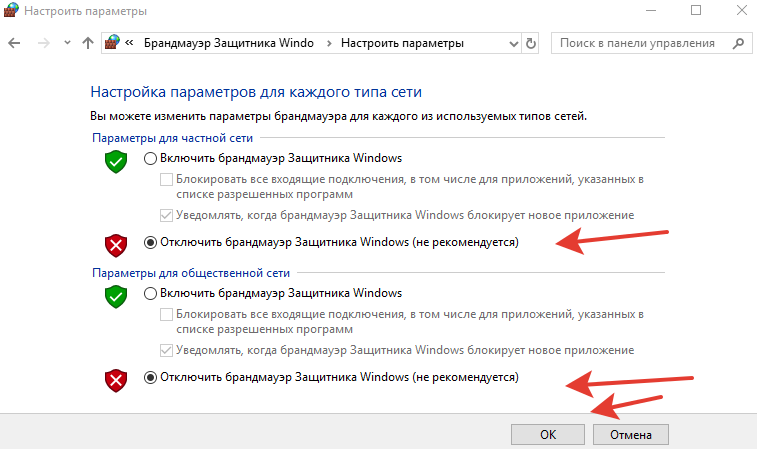Focus the Поиск в панели управления field

[651, 43]
